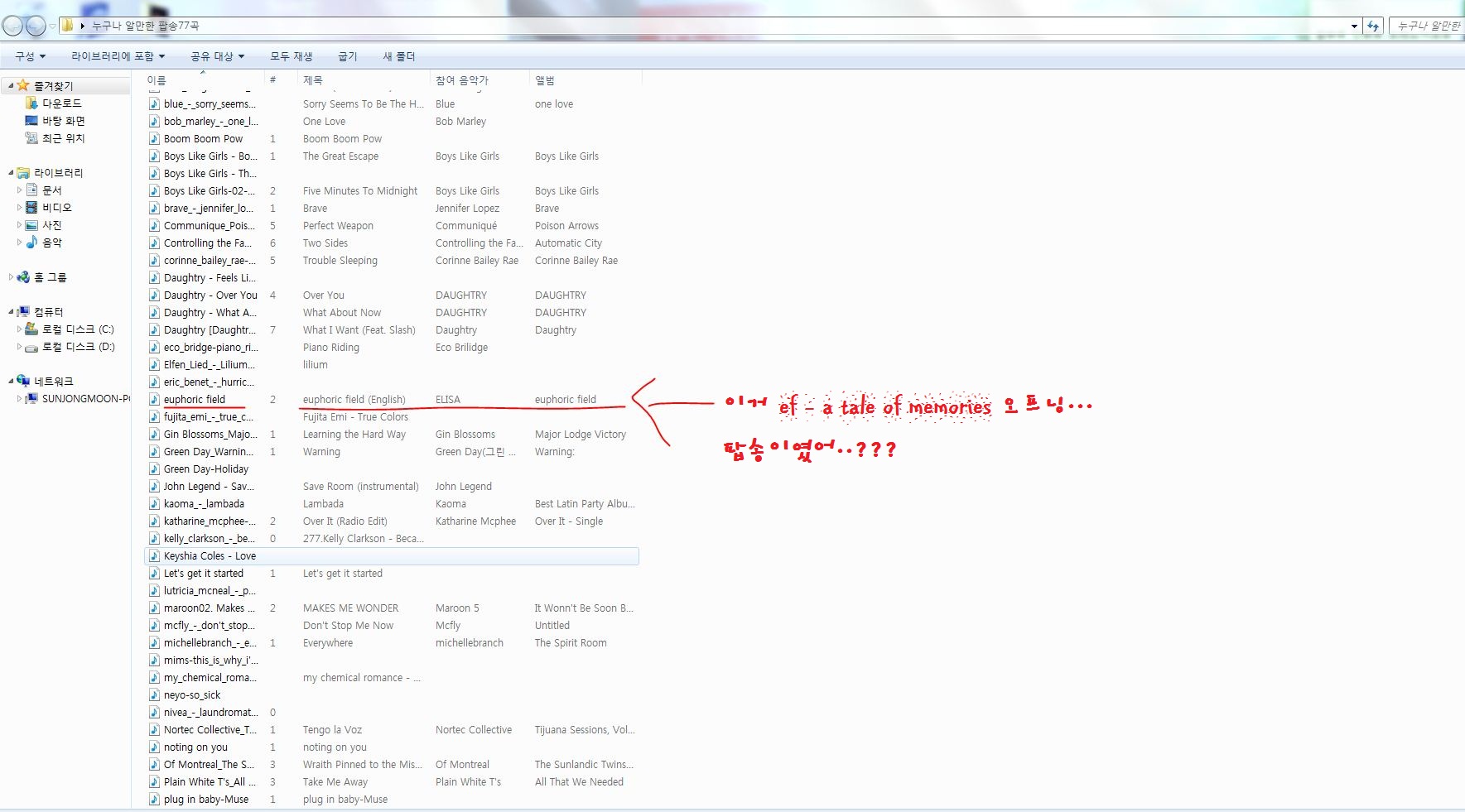Click the Back navigation arrow button
The width and height of the screenshot is (1465, 812).
click(12, 26)
